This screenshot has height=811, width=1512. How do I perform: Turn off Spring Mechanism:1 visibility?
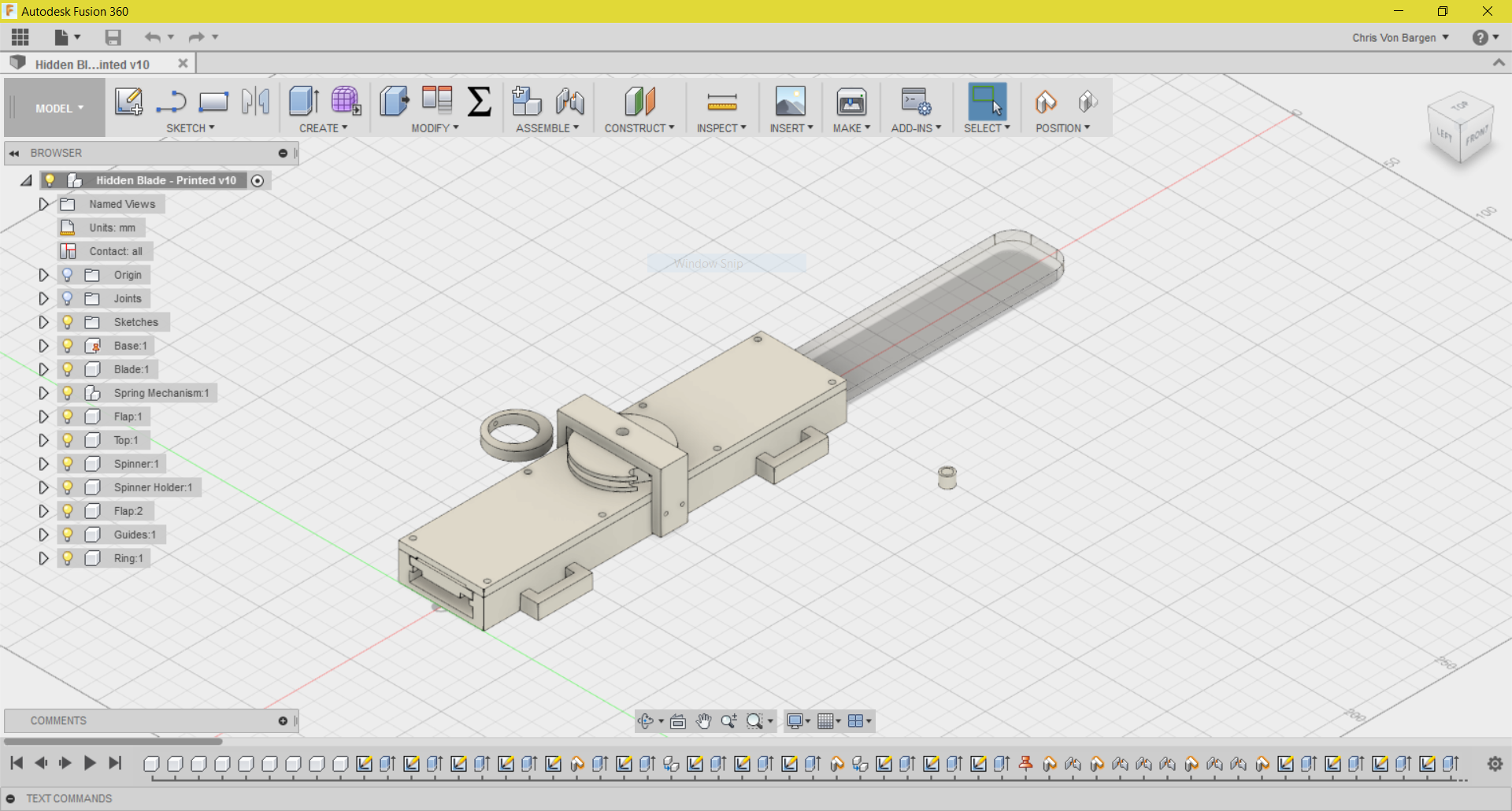pos(68,393)
